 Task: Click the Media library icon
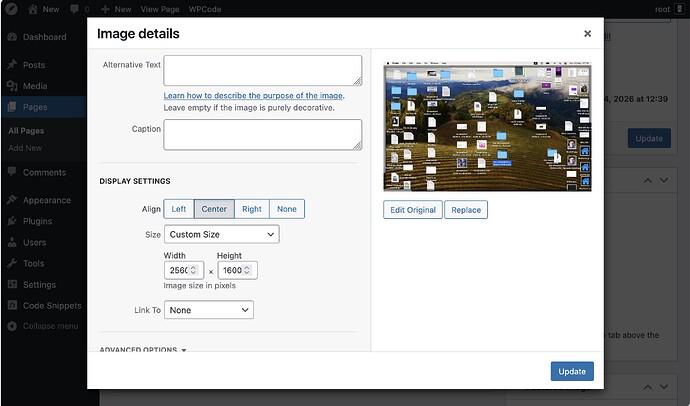12,86
